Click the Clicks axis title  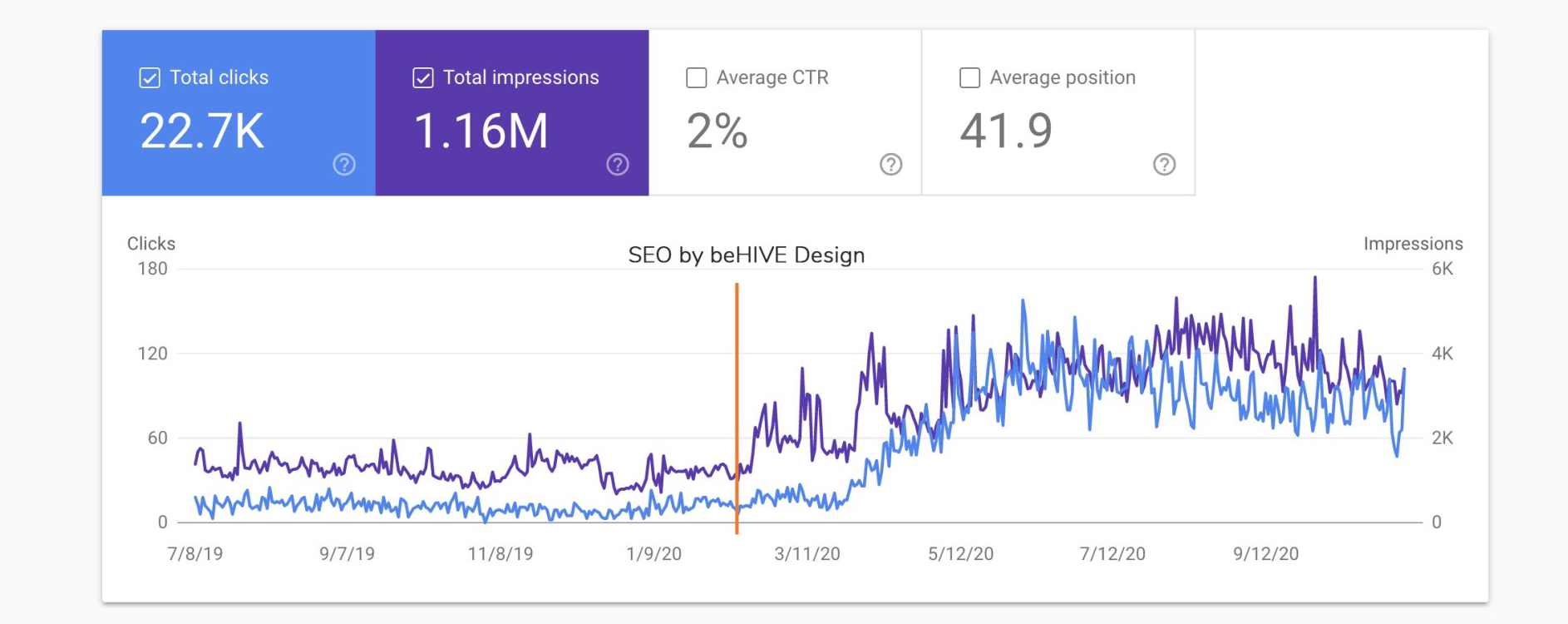151,244
